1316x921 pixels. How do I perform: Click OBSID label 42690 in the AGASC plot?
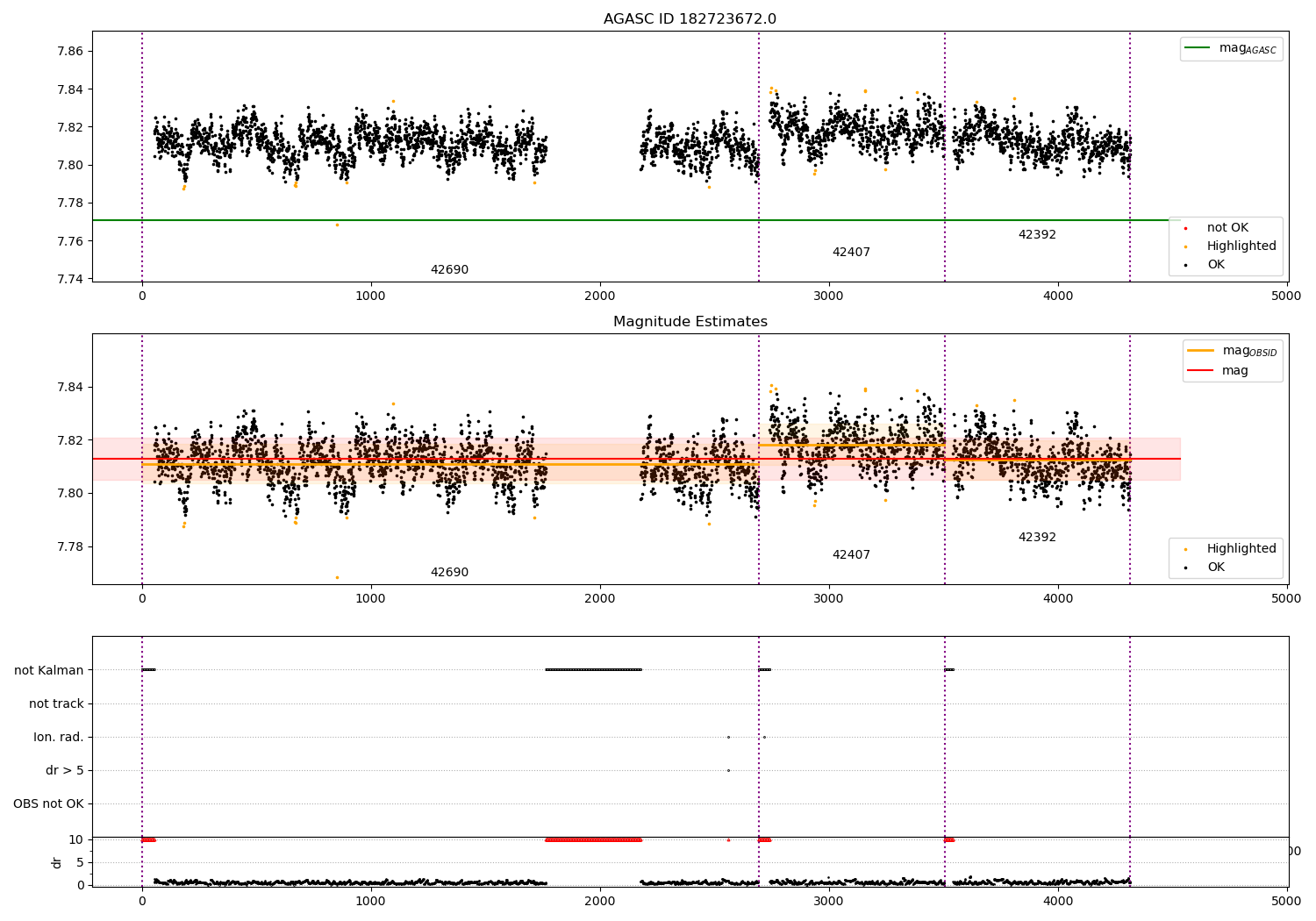click(x=449, y=270)
